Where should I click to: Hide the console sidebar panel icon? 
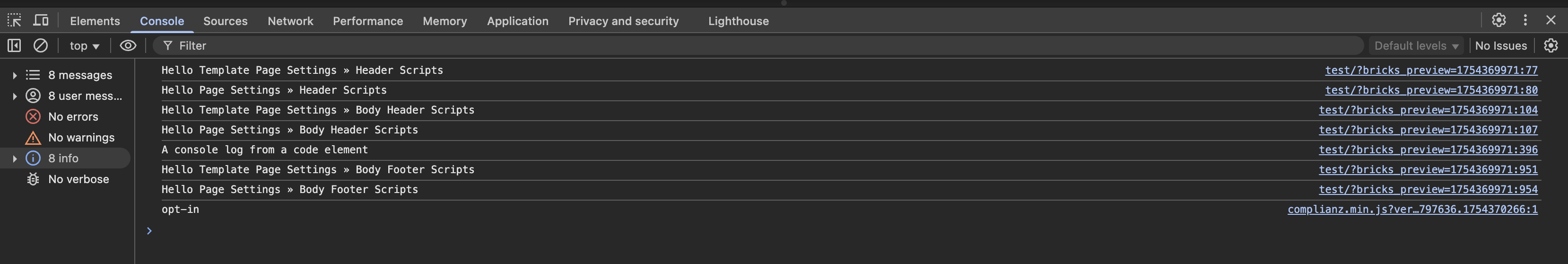pyautogui.click(x=14, y=46)
